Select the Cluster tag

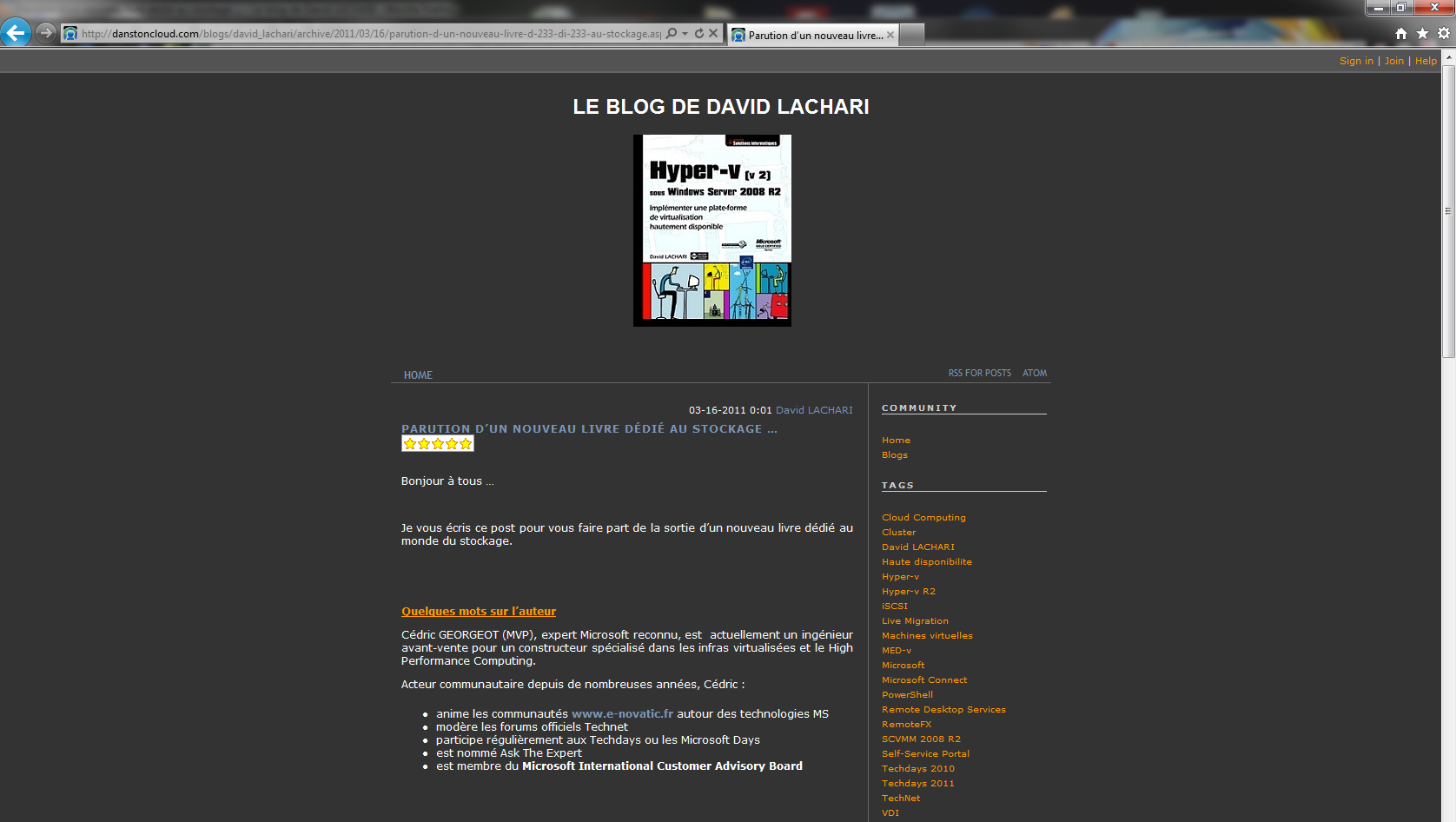(898, 532)
